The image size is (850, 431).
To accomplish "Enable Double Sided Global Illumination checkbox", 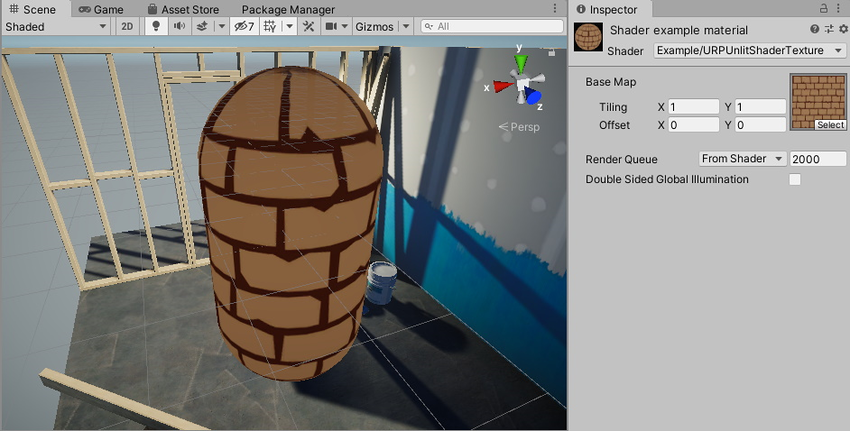I will coord(795,180).
